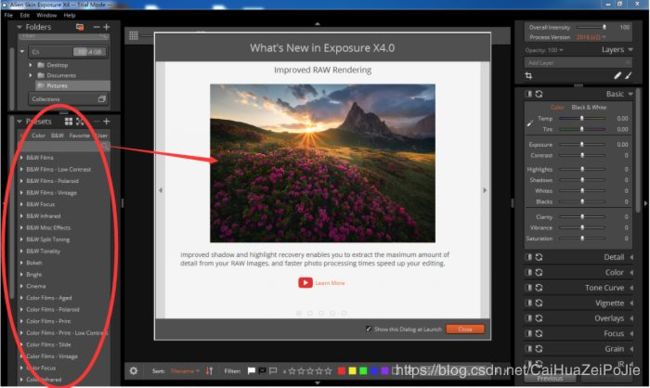The height and width of the screenshot is (388, 650).
Task: Filter by the red color label
Action: [341, 371]
